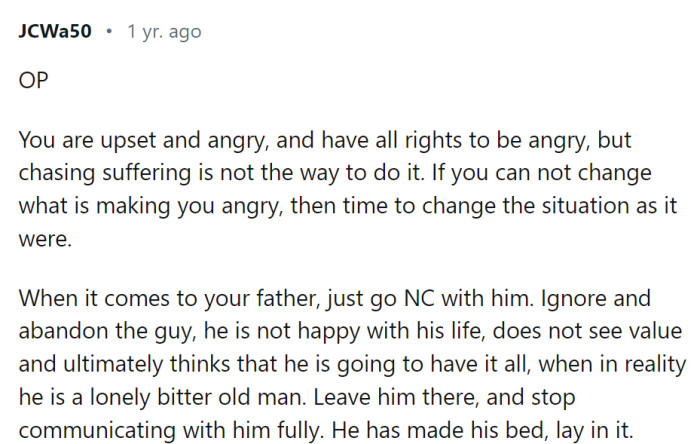700x444 pixels.
Task: Click the words 'Ignore and' at line end
Action: tap(596, 299)
